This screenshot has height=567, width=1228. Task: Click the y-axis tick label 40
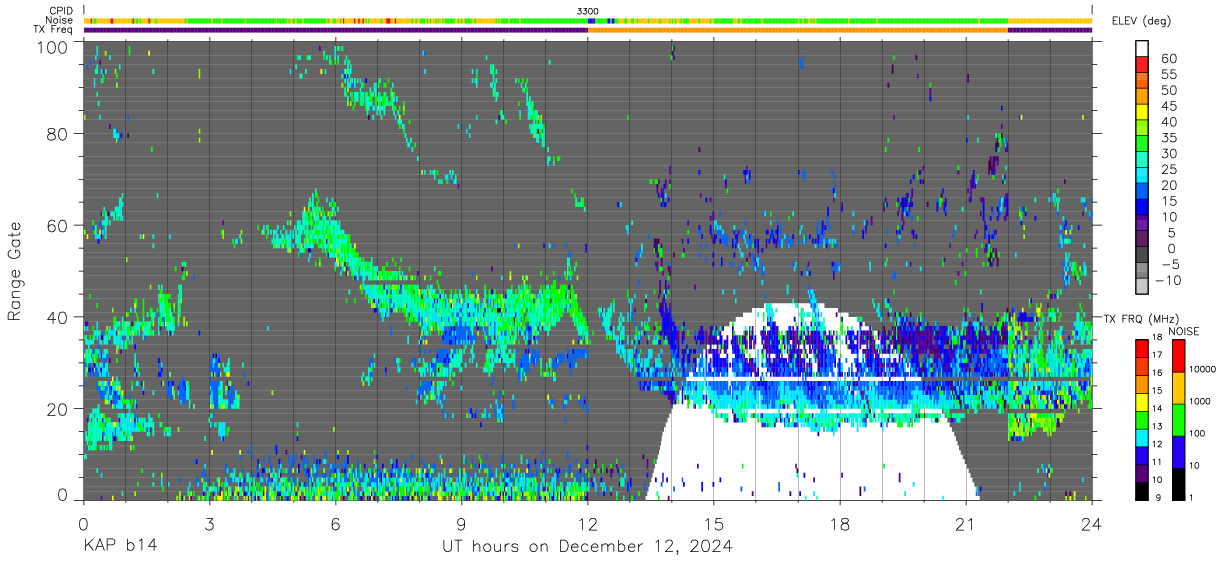coord(58,317)
